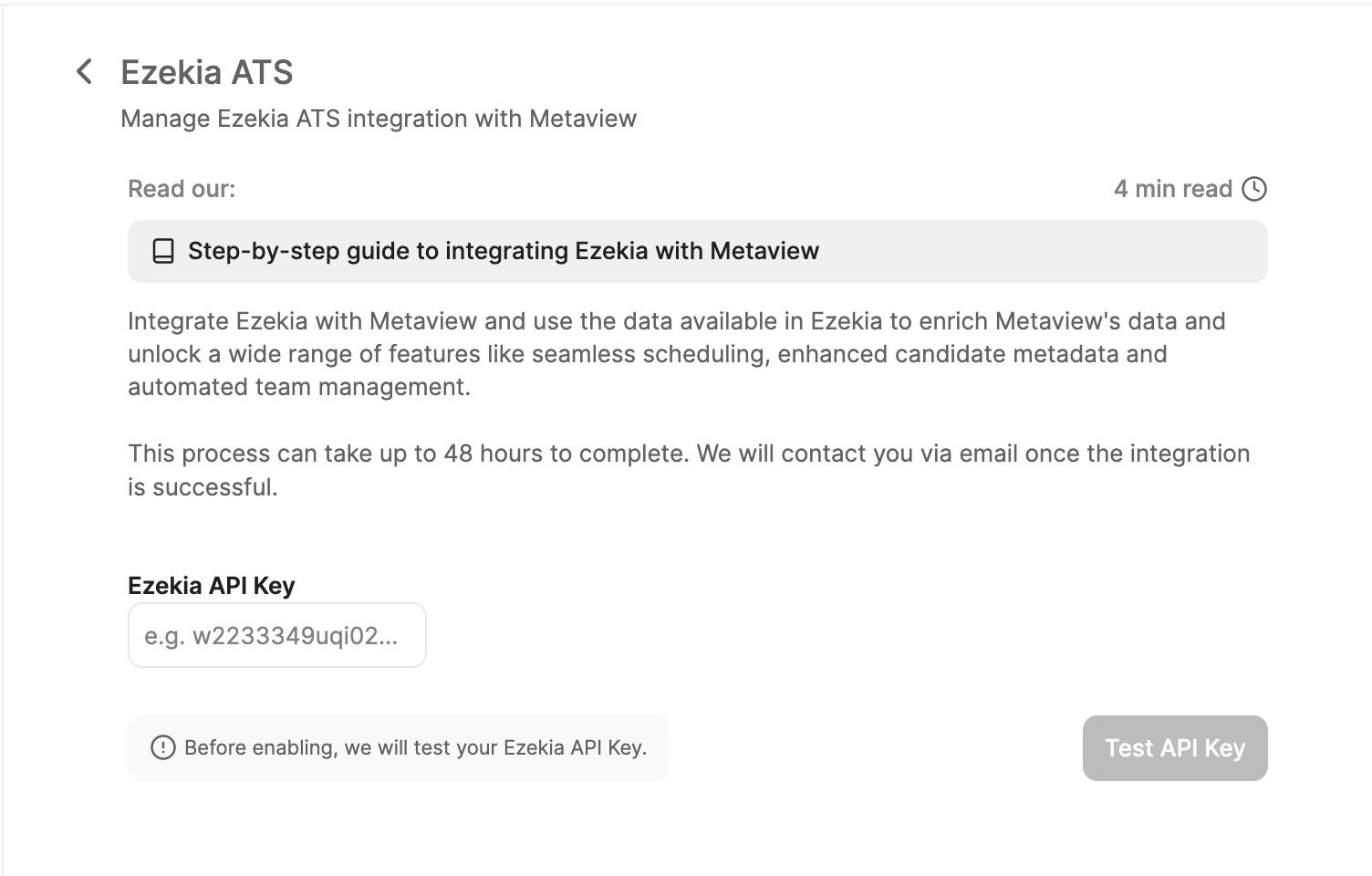Click the Ezekia API Key field label
Image resolution: width=1372 pixels, height=876 pixels.
click(x=211, y=586)
